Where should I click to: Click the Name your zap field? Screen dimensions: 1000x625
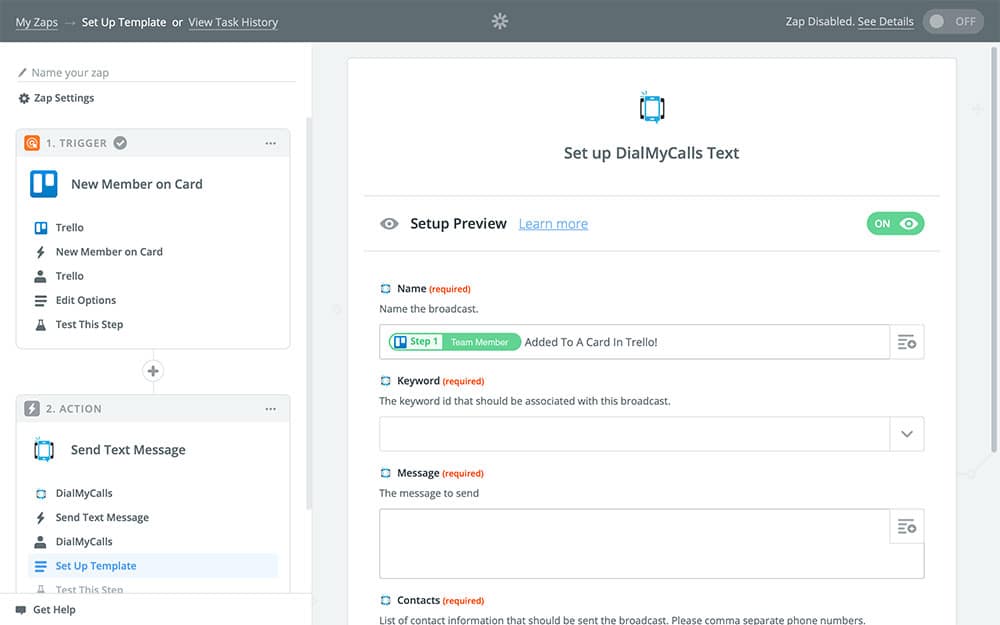[160, 73]
